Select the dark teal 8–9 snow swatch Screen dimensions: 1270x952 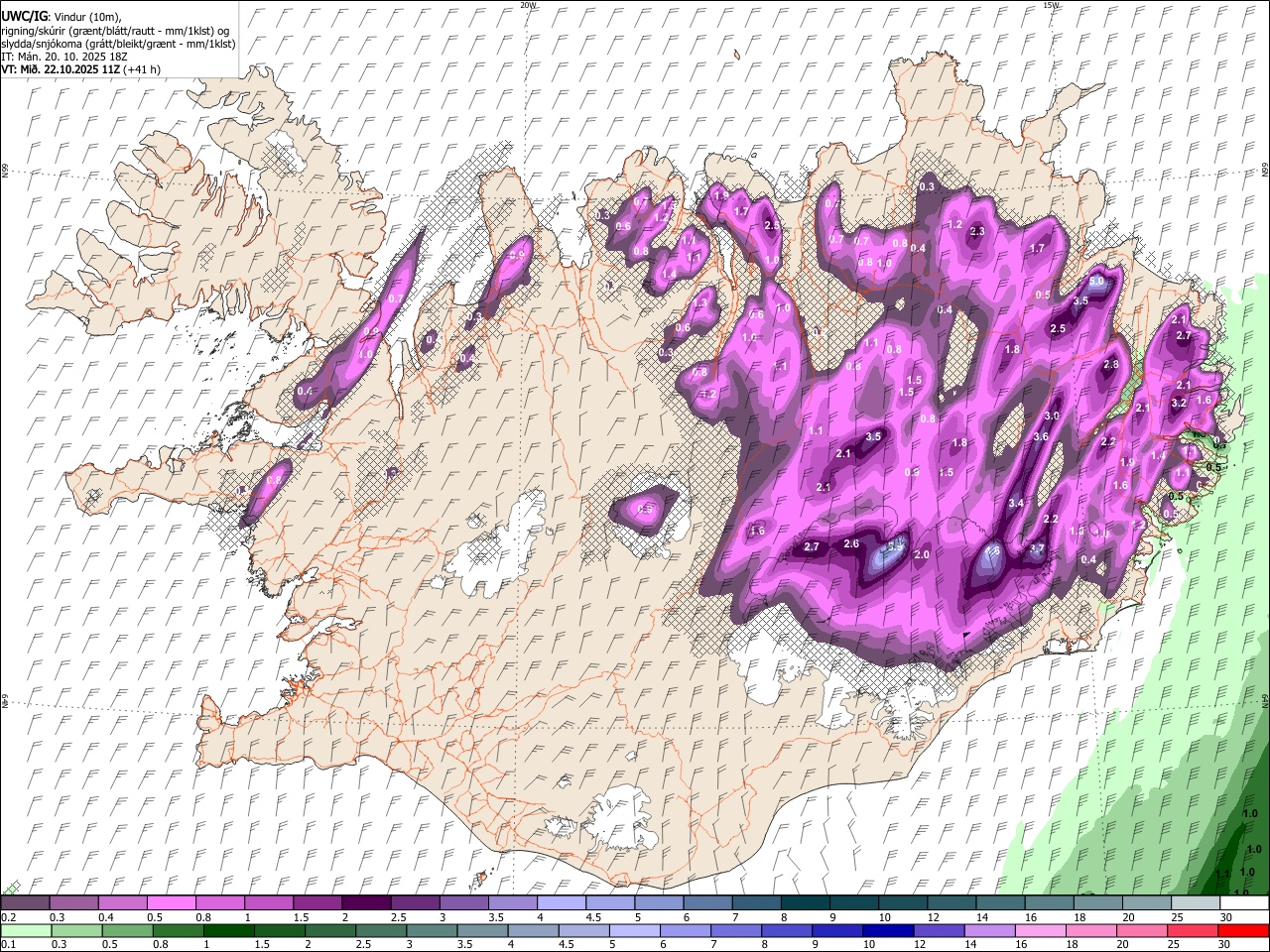[x=804, y=903]
